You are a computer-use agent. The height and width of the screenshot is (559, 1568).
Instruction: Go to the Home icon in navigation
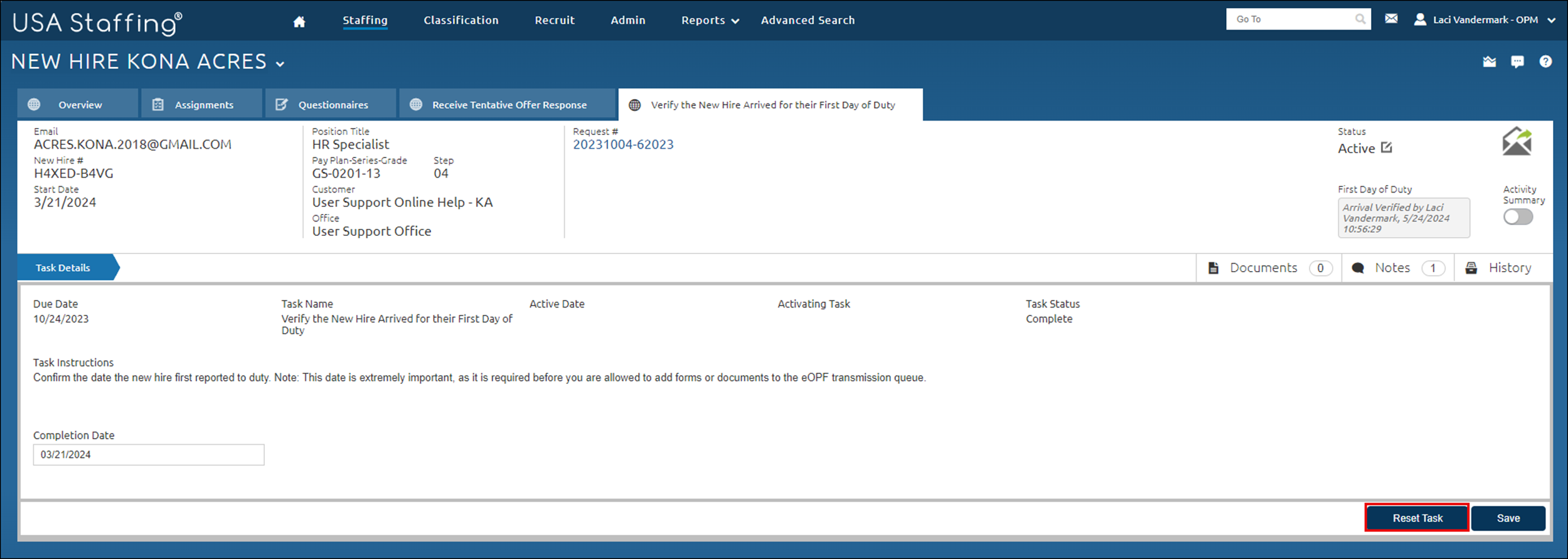[299, 21]
